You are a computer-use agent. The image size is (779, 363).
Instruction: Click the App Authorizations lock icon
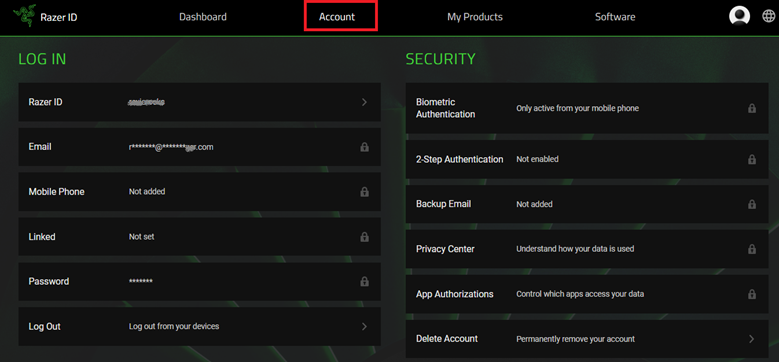[752, 294]
